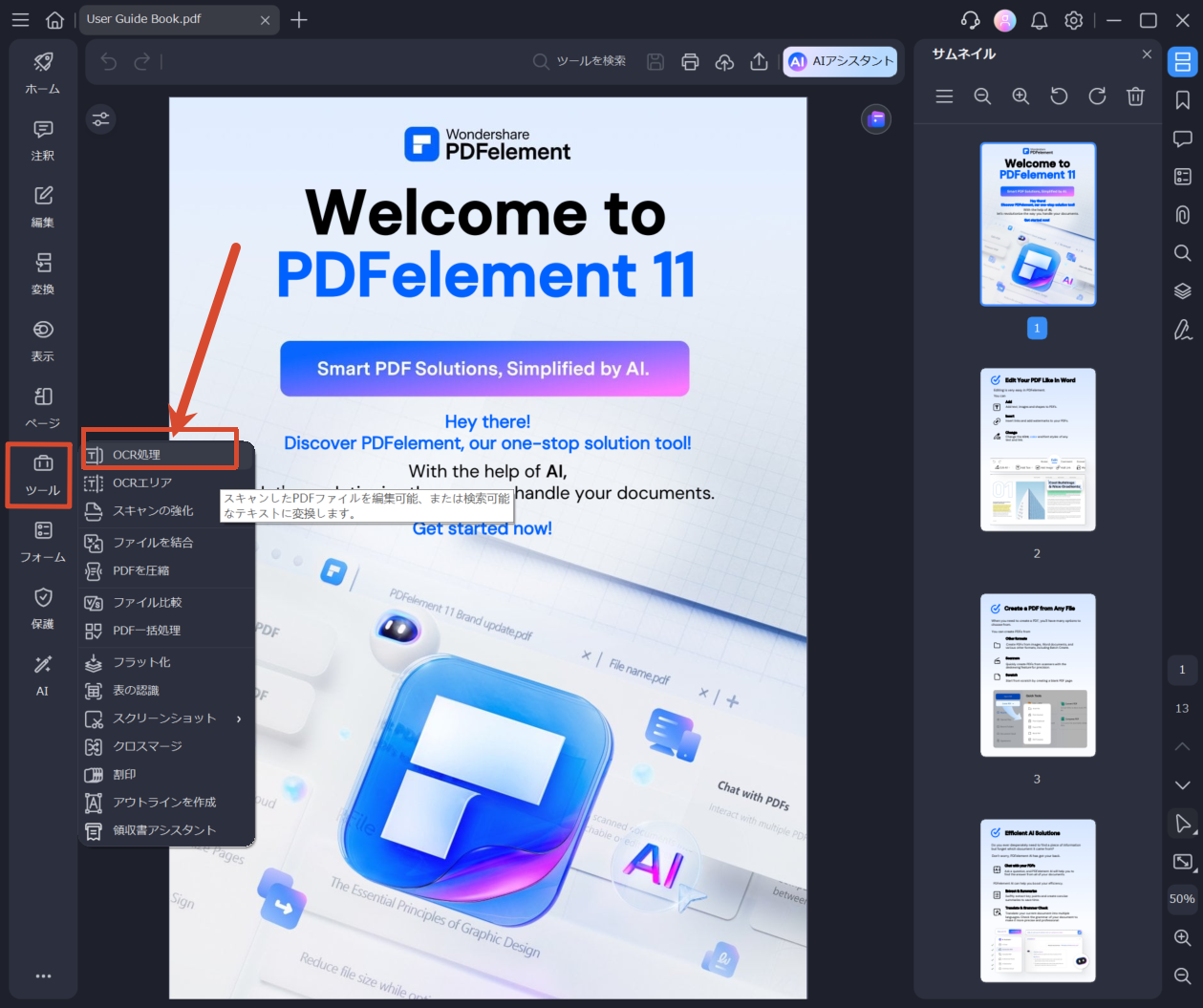Screen dimensions: 1203x1008
Task: Open a new tab with the plus button
Action: pyautogui.click(x=299, y=20)
